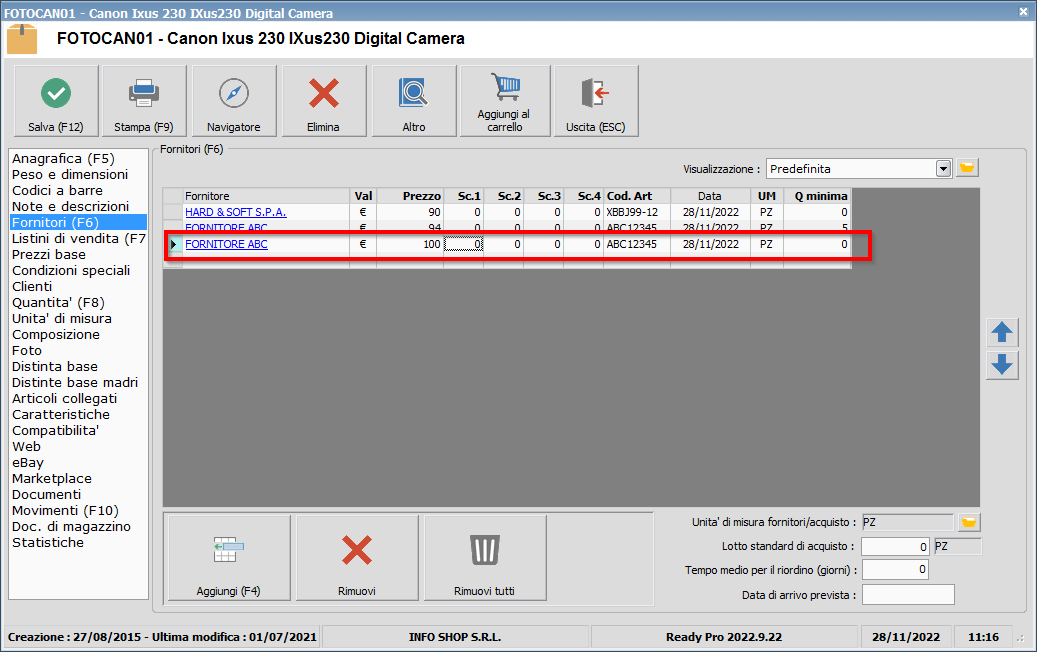Select the Sc.1 cell in the price 100 row
Viewport: 1037px width, 652px height.
click(x=464, y=244)
